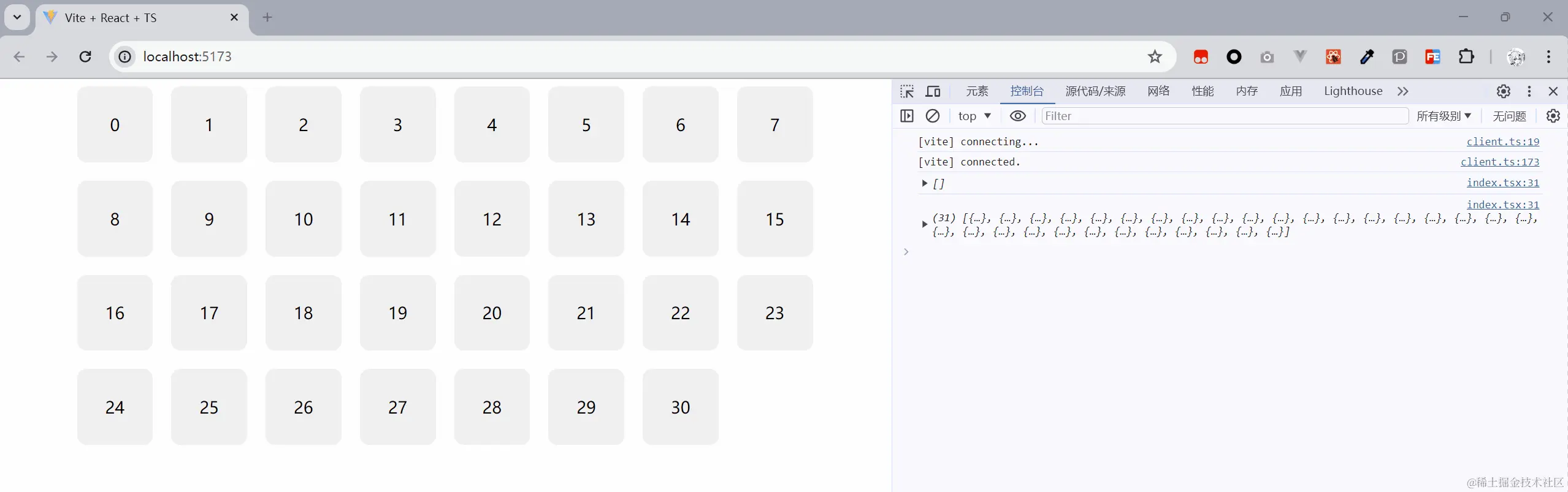Expand the (31) array log entry

coord(924,224)
